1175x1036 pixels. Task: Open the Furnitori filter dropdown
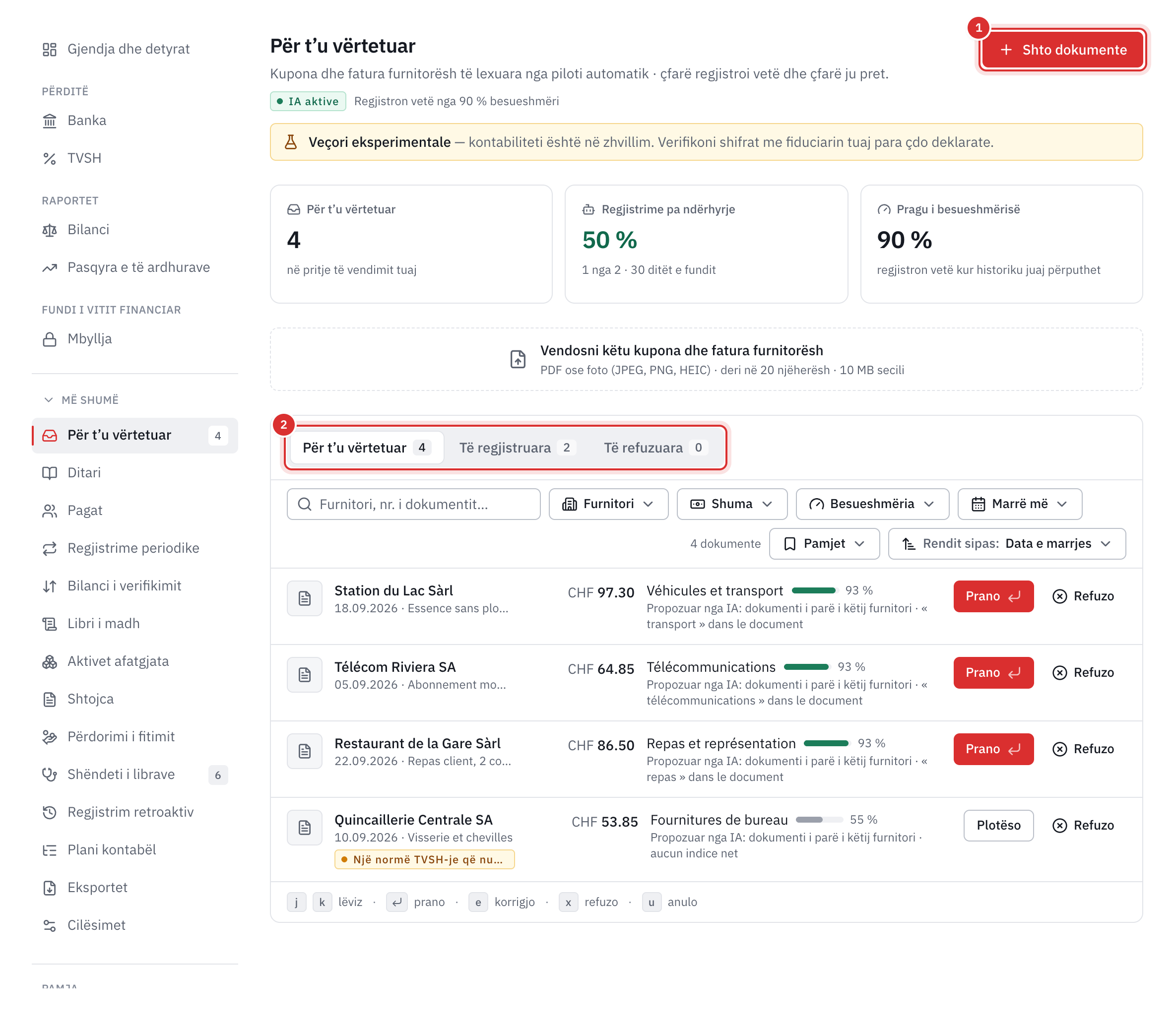[608, 504]
